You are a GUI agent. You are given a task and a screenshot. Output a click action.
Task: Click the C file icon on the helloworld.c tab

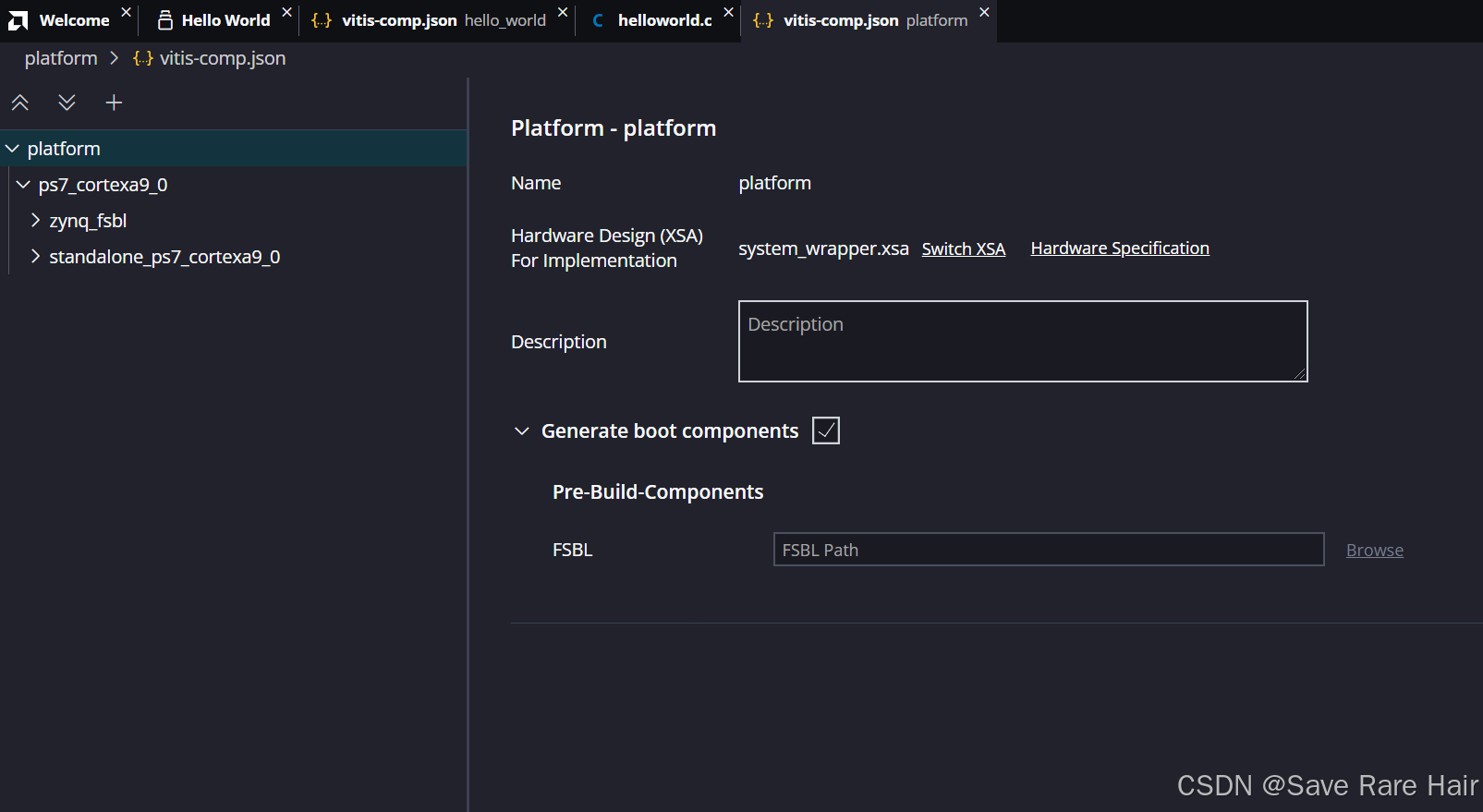coord(598,20)
